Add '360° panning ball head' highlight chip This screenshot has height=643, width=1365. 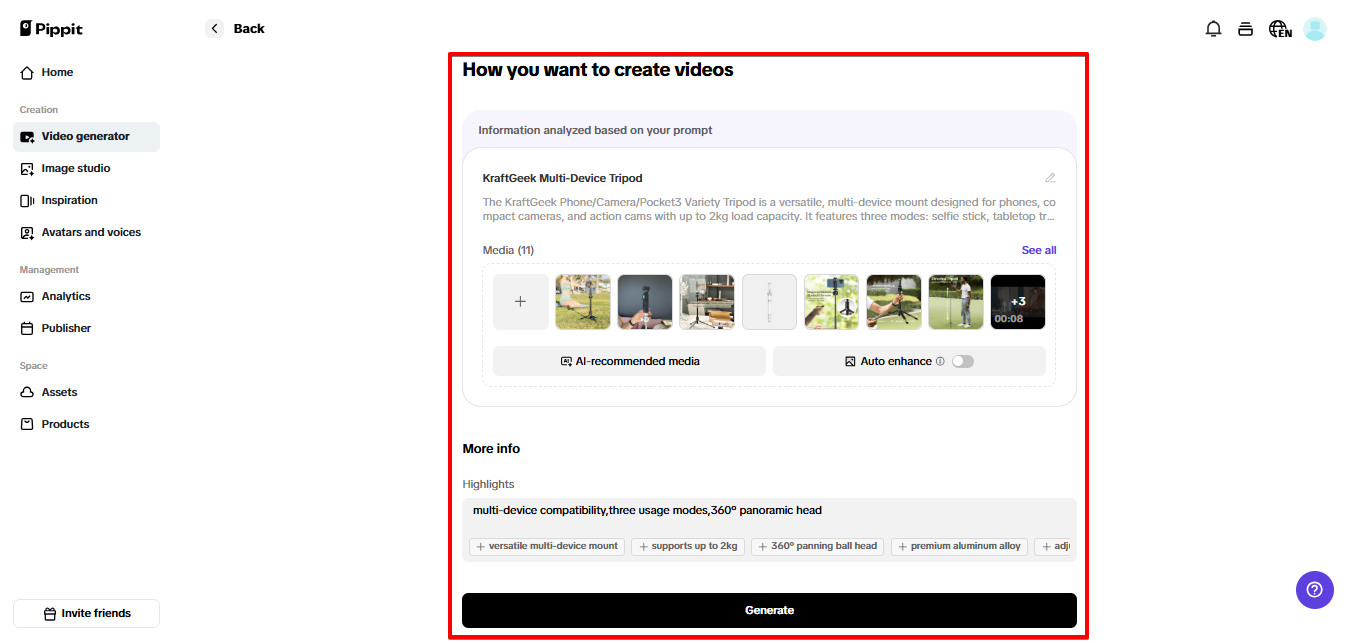pos(817,546)
